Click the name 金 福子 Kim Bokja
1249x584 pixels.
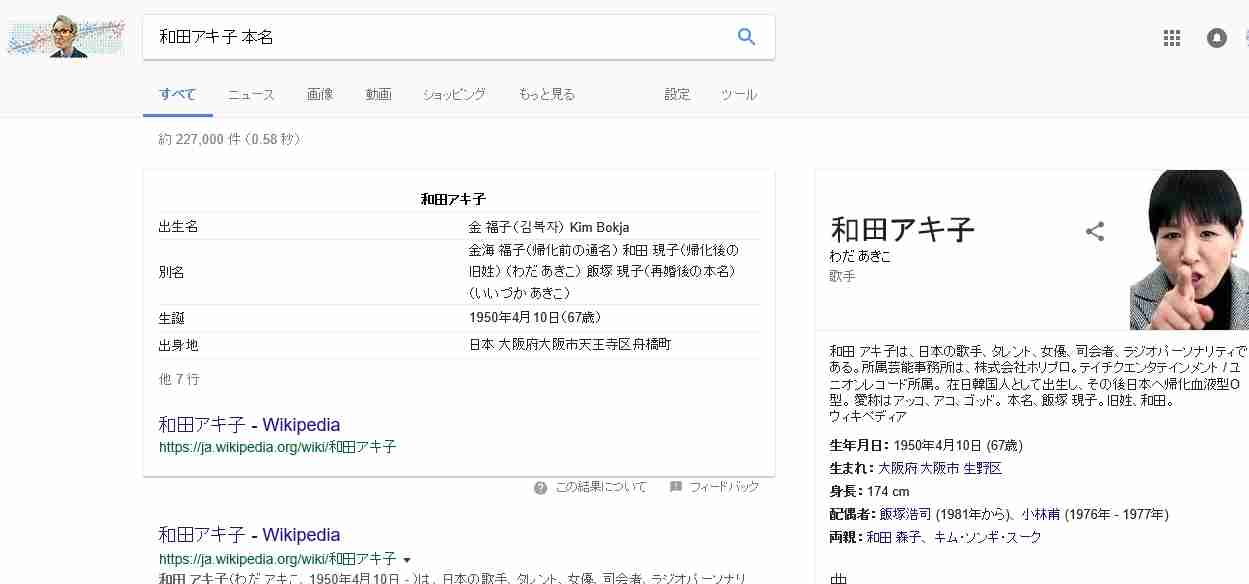coord(549,227)
